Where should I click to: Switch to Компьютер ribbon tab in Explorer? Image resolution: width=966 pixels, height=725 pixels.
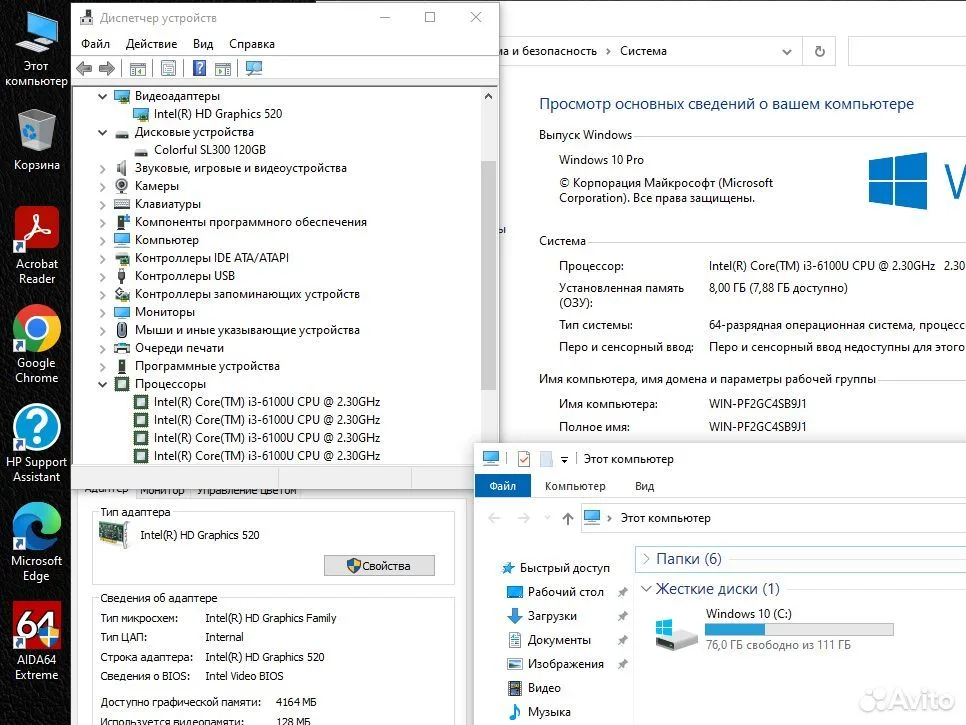tap(575, 486)
